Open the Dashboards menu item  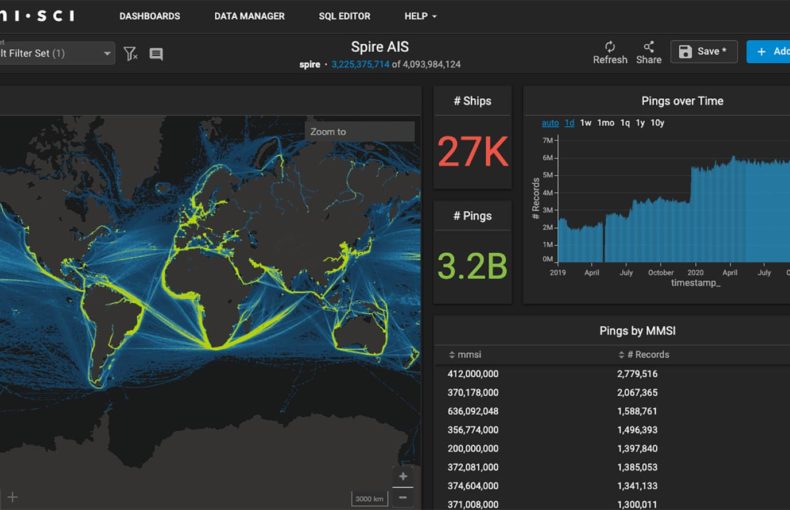click(150, 16)
